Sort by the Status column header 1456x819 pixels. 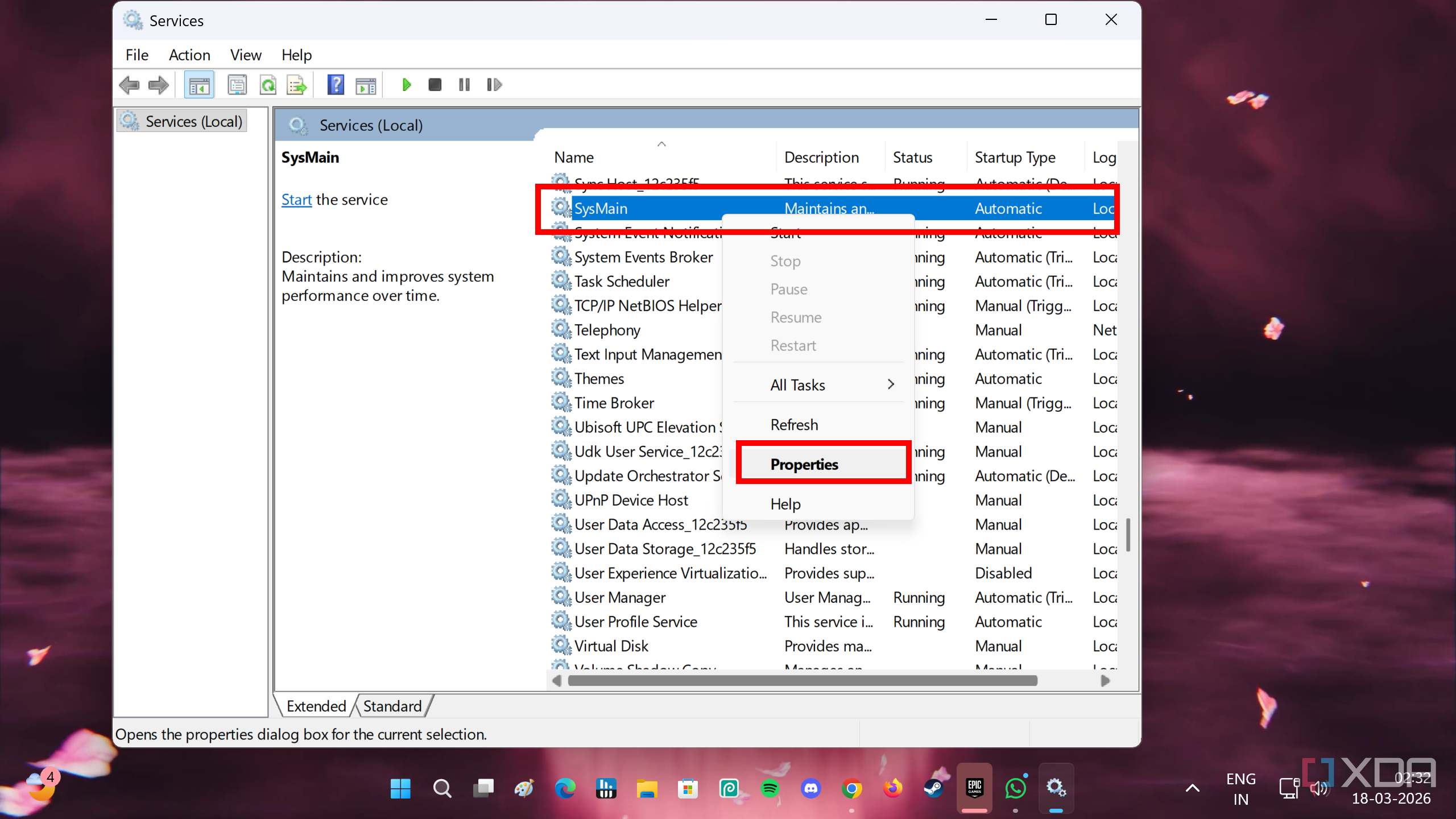pos(925,157)
